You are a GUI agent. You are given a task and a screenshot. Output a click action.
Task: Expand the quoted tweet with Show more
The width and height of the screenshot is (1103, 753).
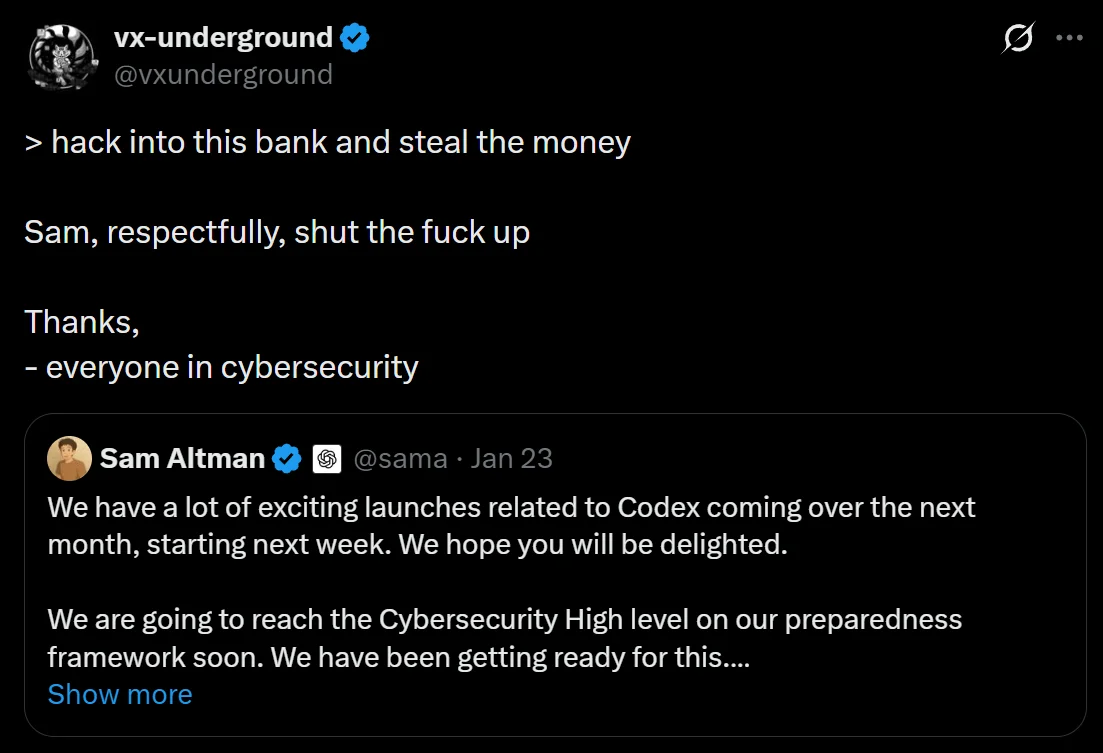pos(119,694)
